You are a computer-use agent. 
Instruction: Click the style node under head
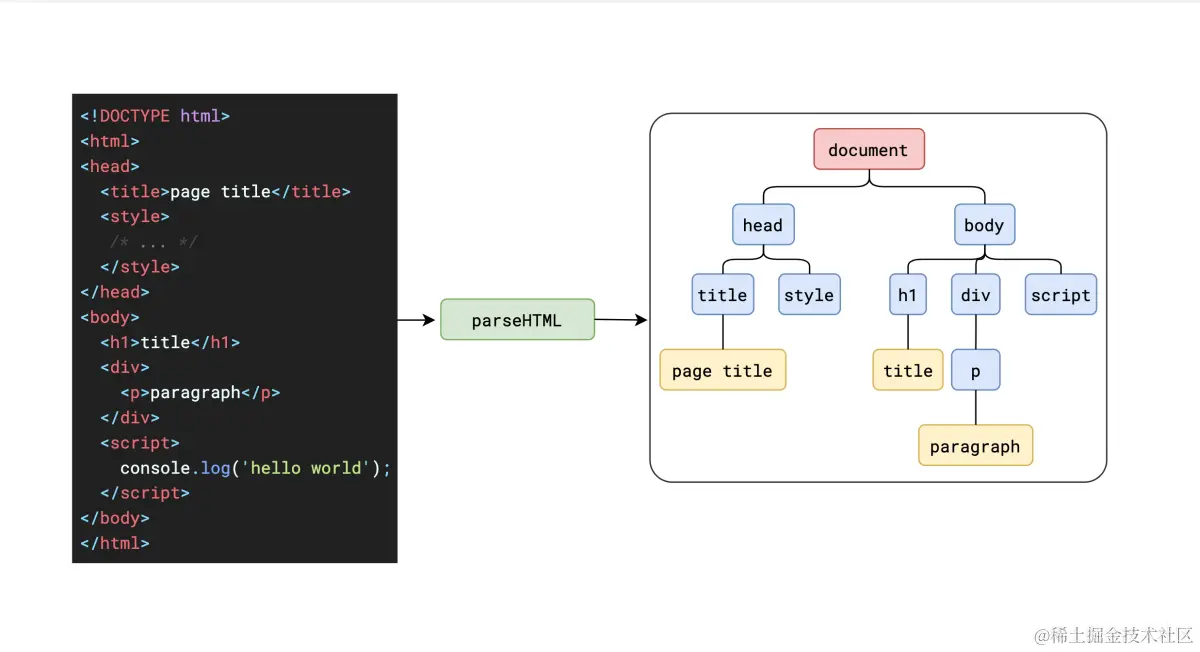click(x=809, y=295)
